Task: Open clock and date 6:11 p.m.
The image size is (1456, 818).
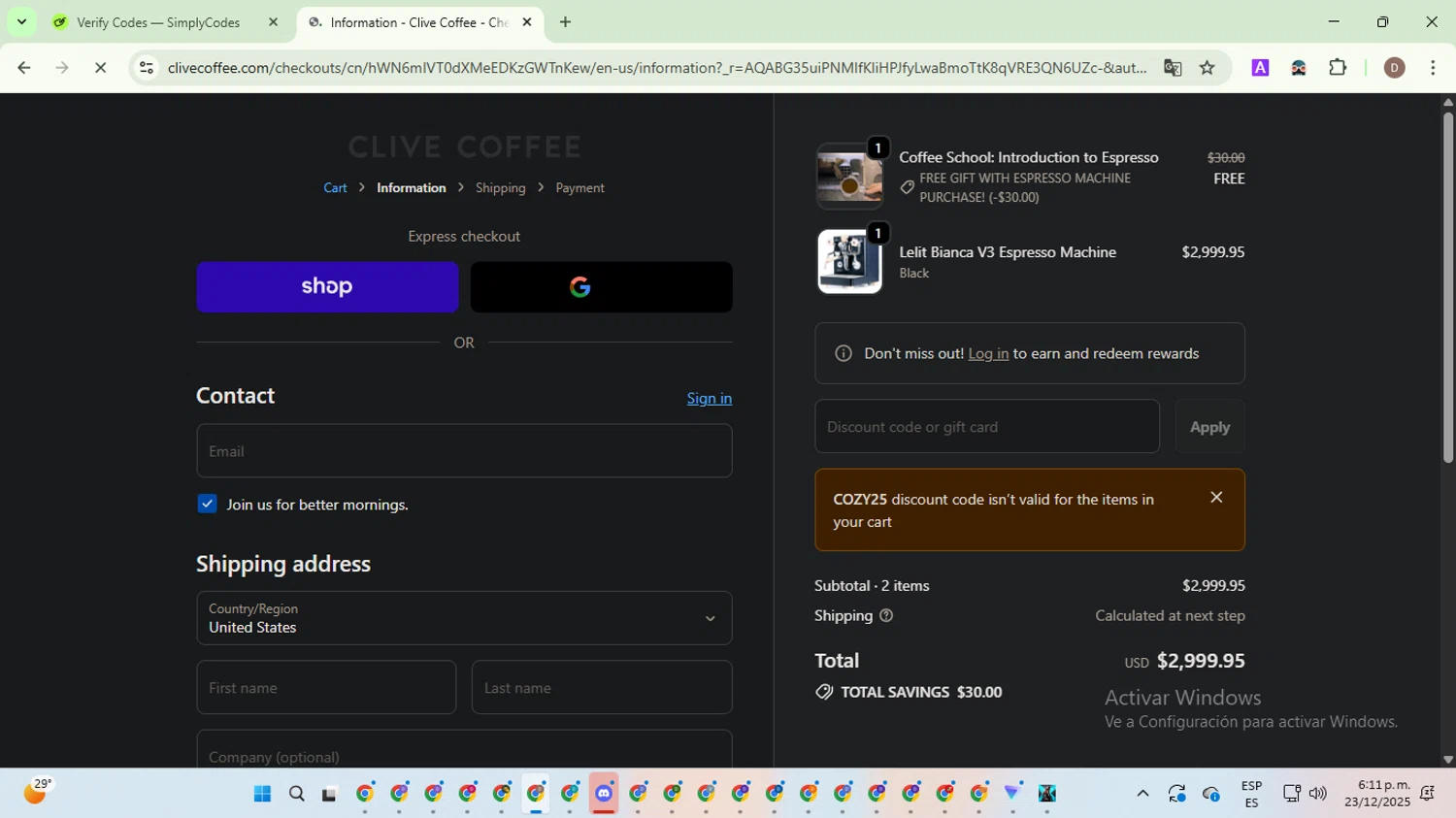Action: (x=1377, y=794)
